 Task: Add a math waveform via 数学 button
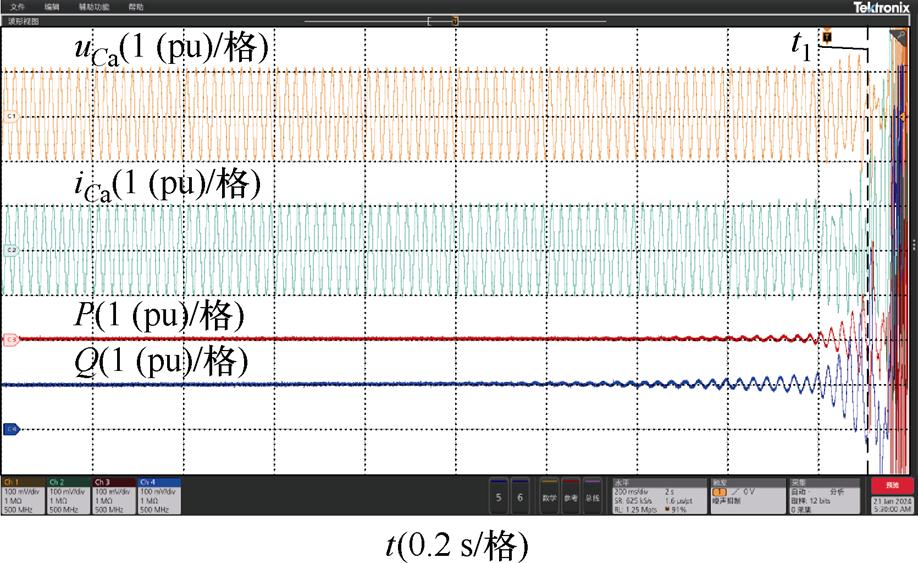pos(549,496)
